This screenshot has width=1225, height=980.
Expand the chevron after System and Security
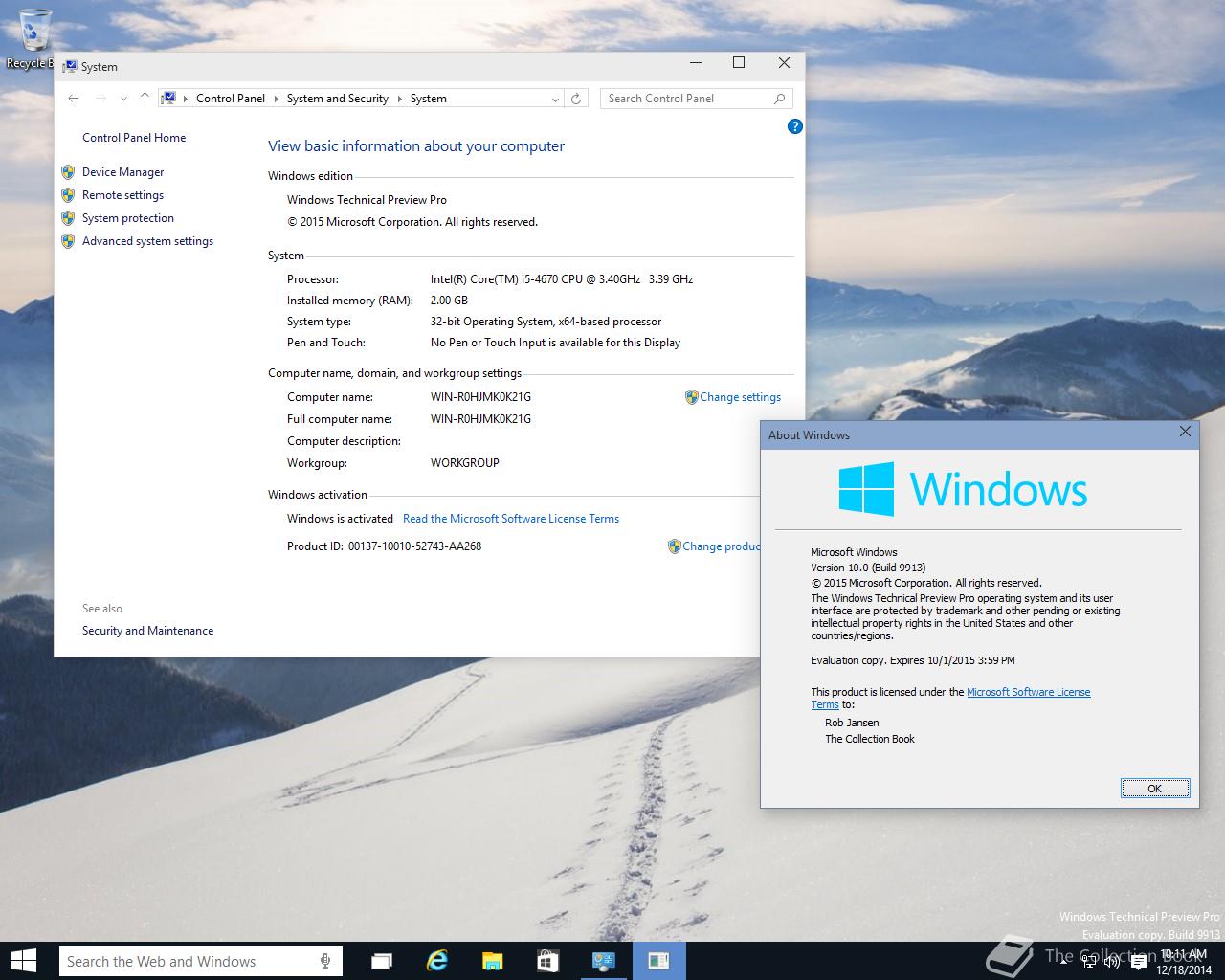[x=399, y=99]
